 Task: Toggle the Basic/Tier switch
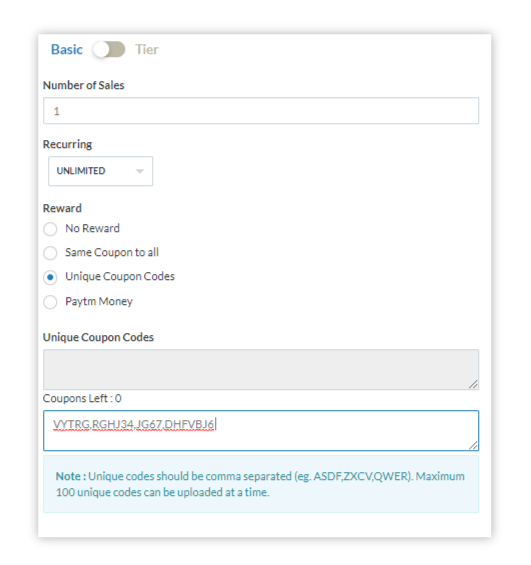click(x=109, y=49)
